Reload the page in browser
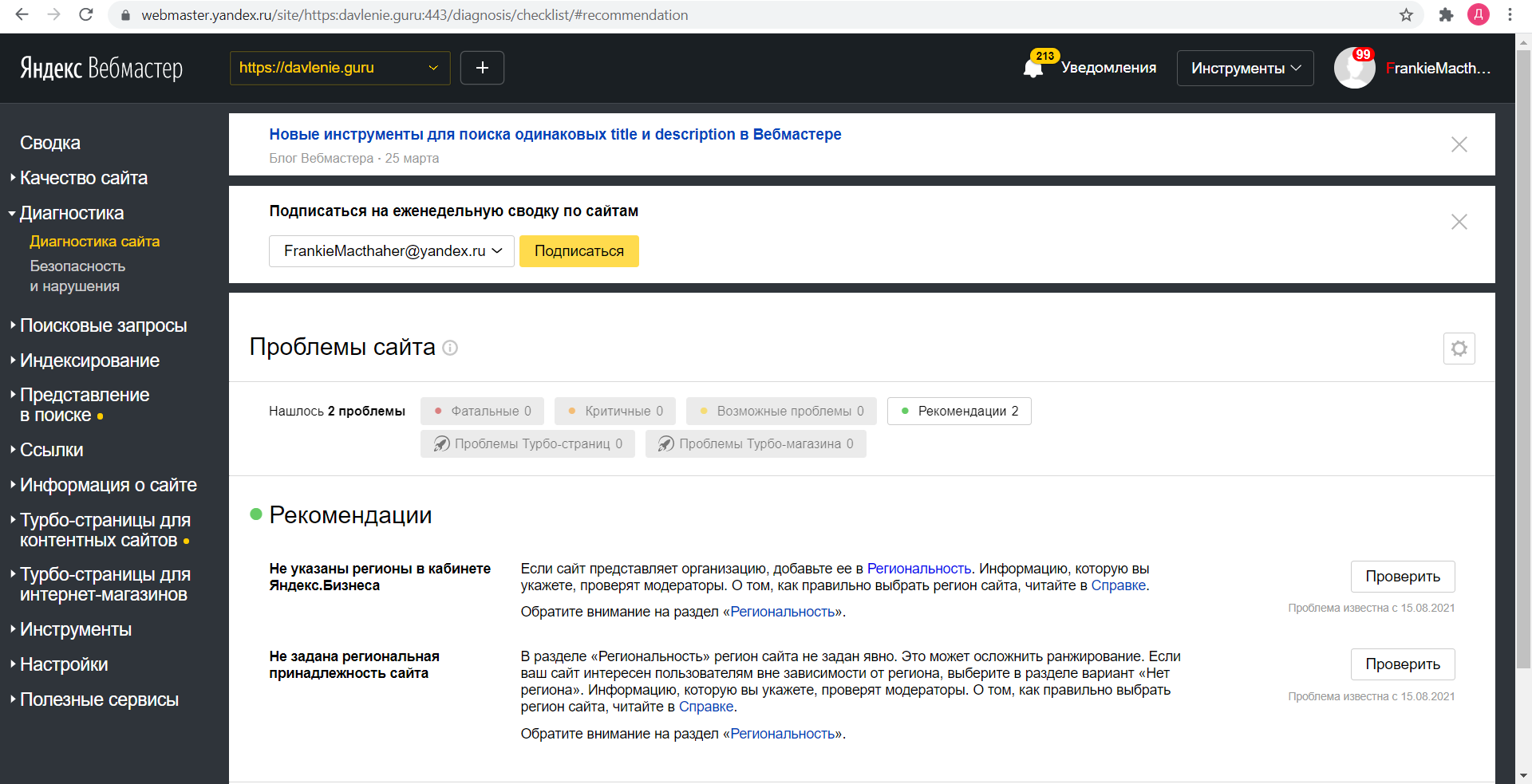Viewport: 1532px width, 784px height. pos(86,15)
